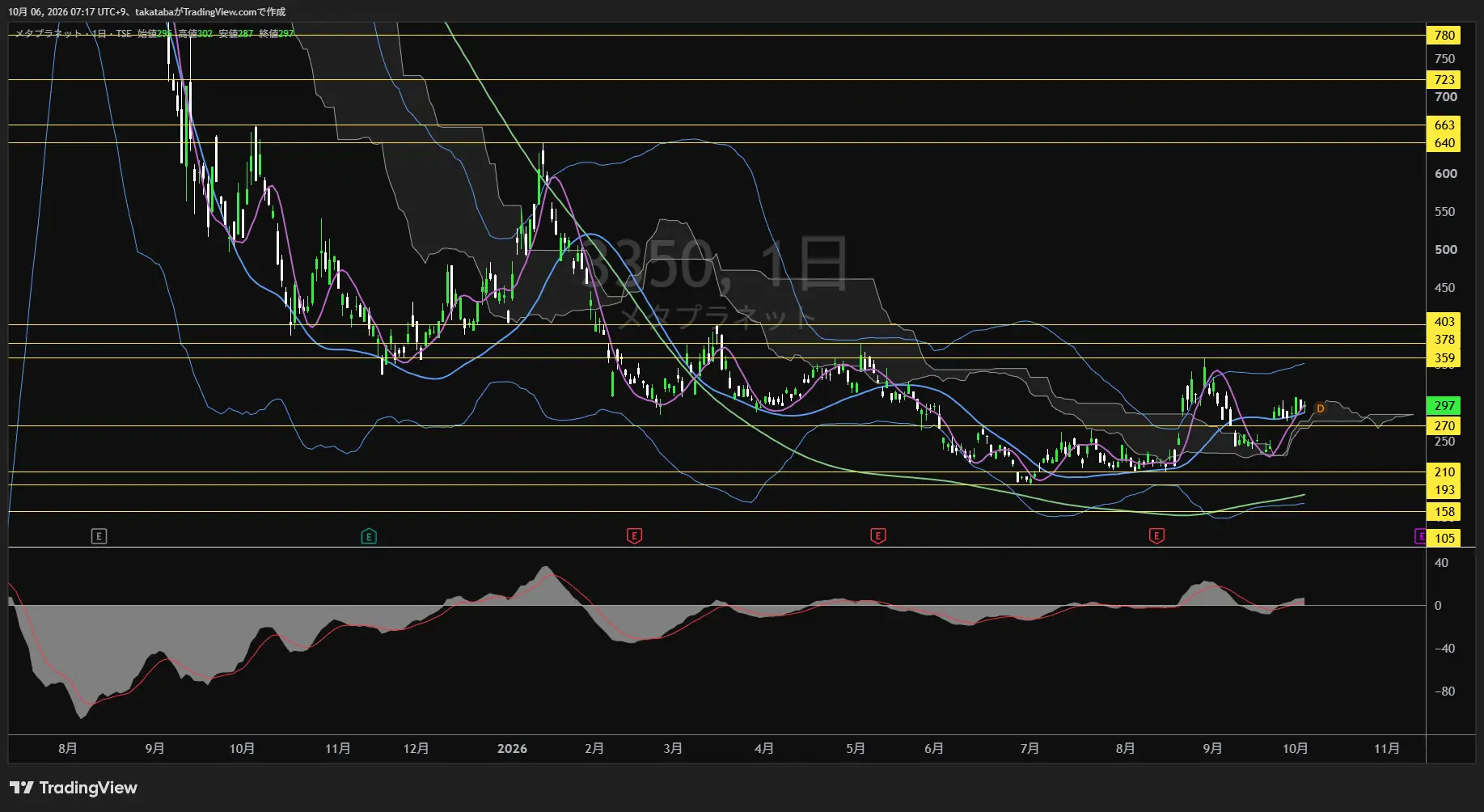
Task: Click the 2月 label on time axis
Action: click(594, 749)
